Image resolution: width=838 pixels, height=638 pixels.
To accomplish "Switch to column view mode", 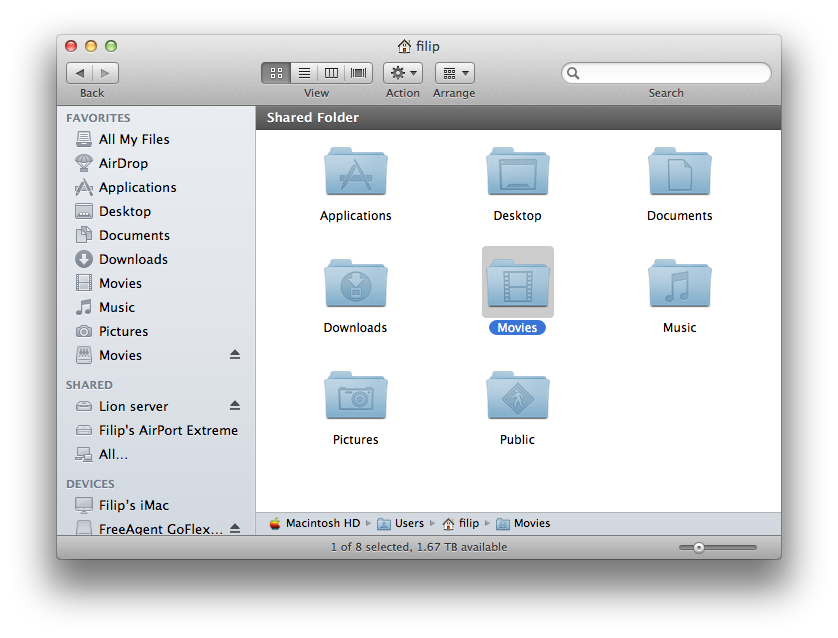I will click(x=331, y=73).
